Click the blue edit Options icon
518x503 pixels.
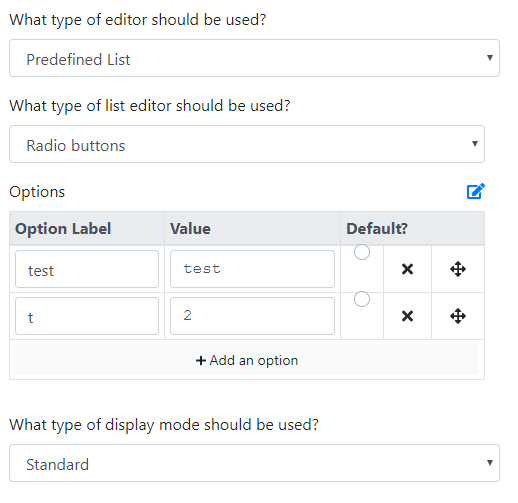(x=476, y=191)
